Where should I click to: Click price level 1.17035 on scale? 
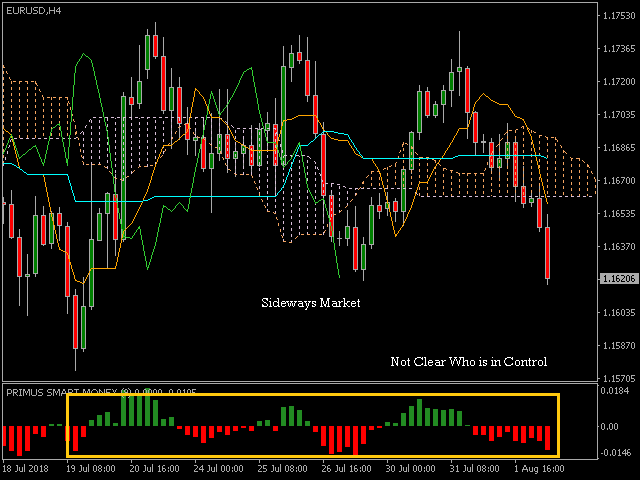coord(619,115)
